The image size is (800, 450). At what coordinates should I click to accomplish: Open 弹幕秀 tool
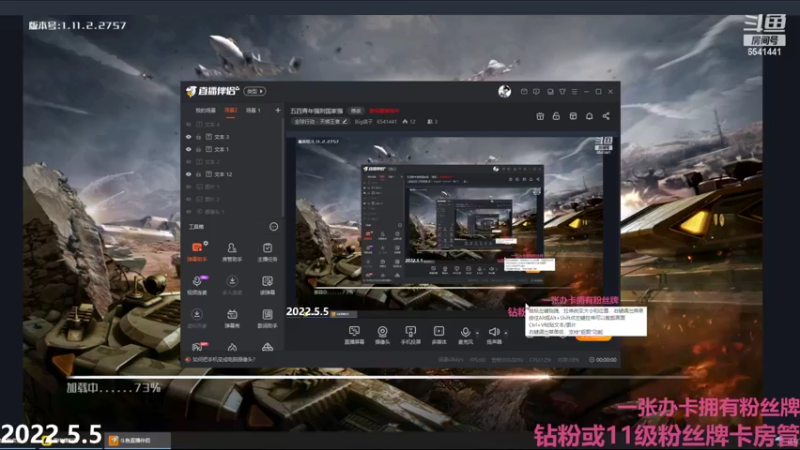click(x=232, y=318)
